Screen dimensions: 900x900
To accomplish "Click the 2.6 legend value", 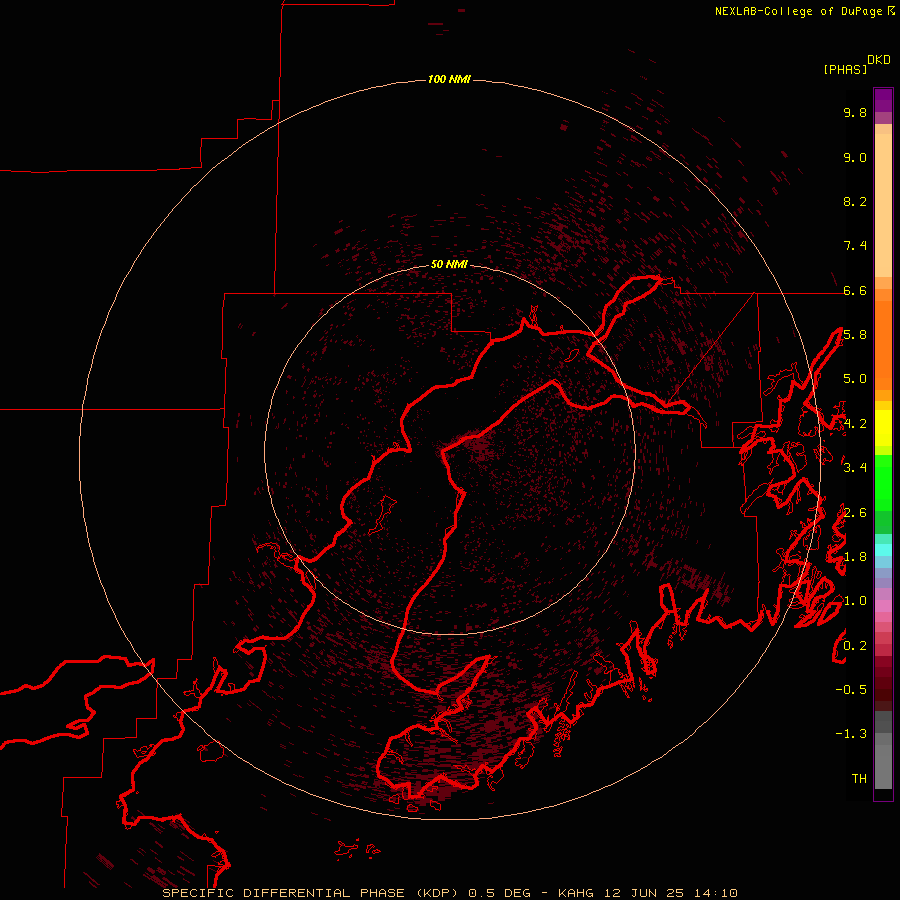I will coord(855,512).
